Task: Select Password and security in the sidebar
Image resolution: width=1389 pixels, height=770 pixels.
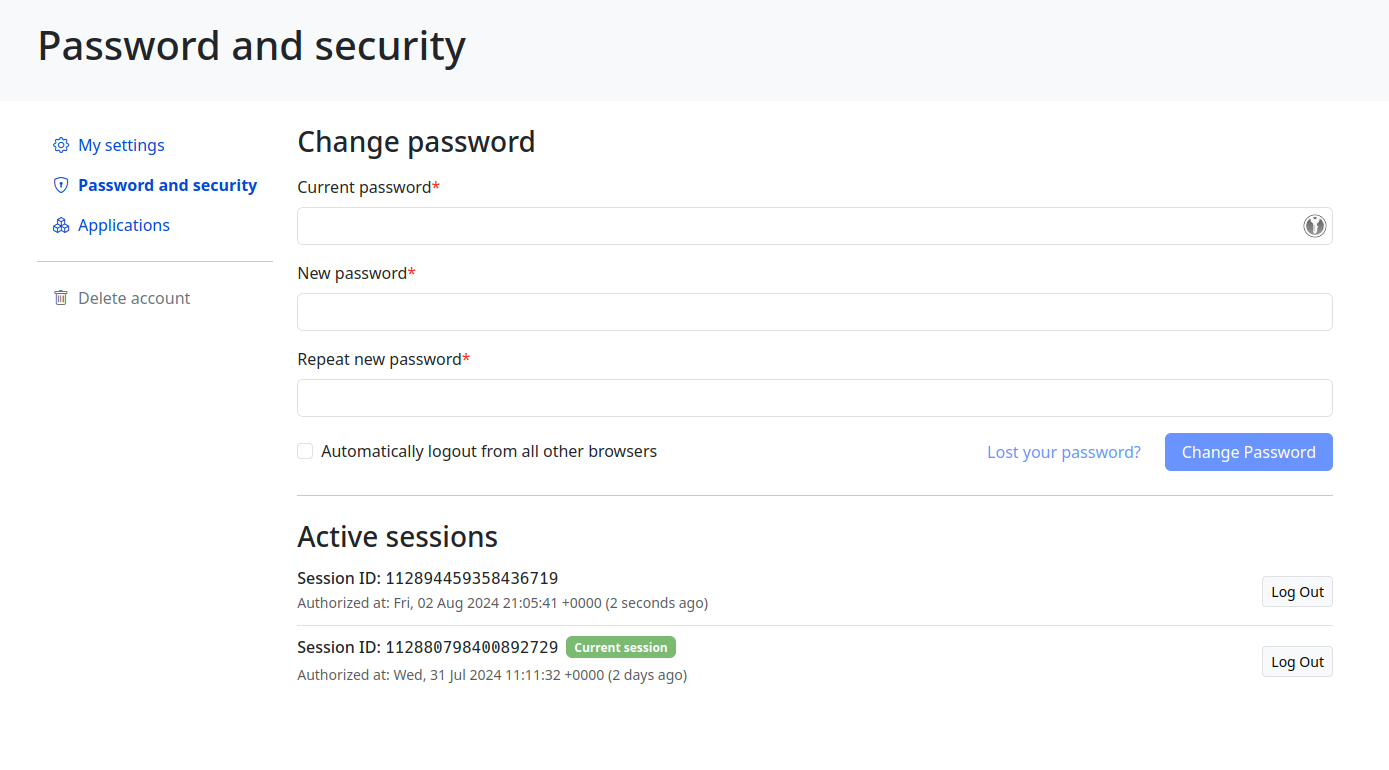Action: coord(167,185)
